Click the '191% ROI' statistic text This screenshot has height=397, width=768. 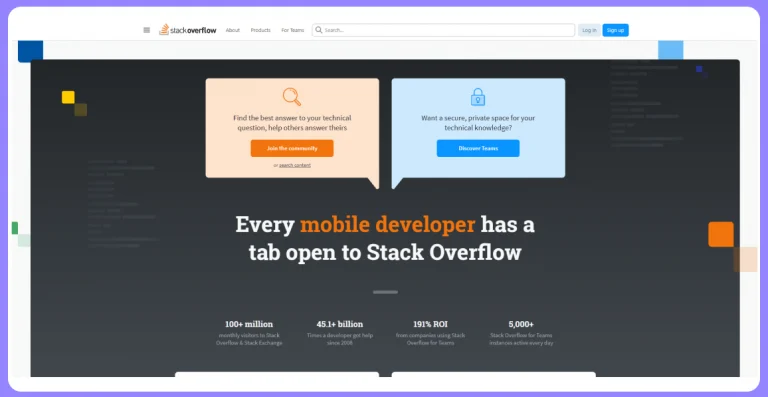(431, 324)
